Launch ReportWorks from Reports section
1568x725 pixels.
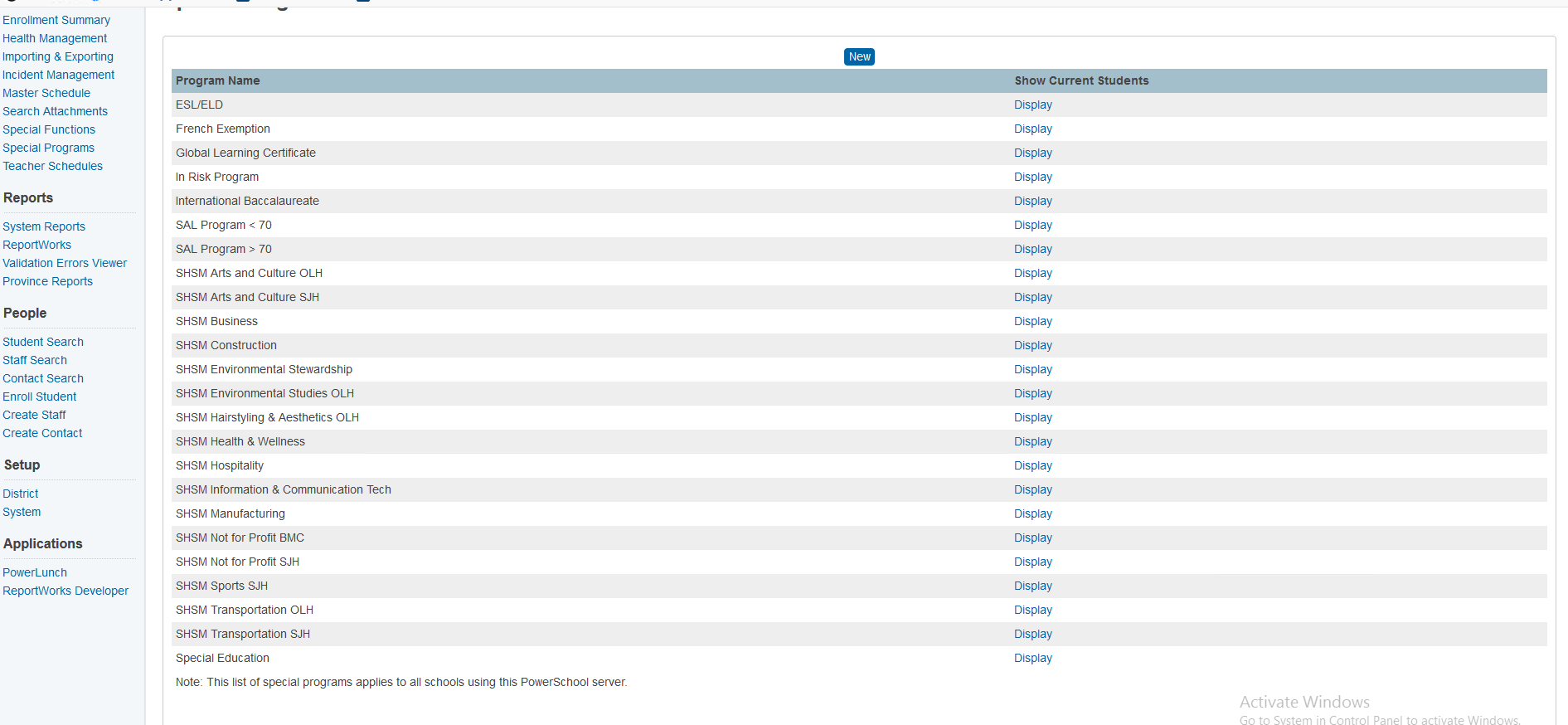click(x=36, y=245)
